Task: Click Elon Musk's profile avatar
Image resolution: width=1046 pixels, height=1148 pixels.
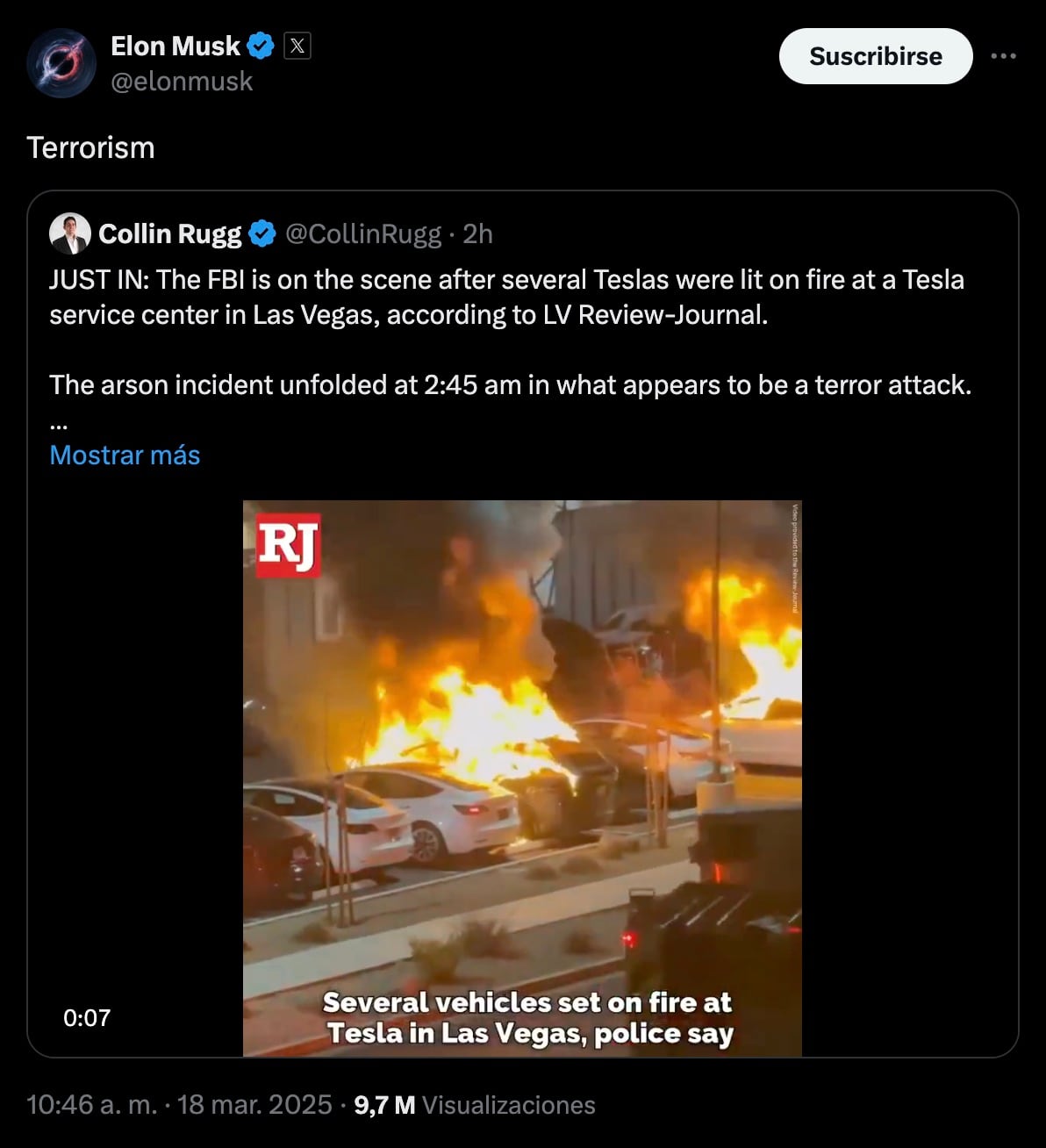Action: pos(61,63)
